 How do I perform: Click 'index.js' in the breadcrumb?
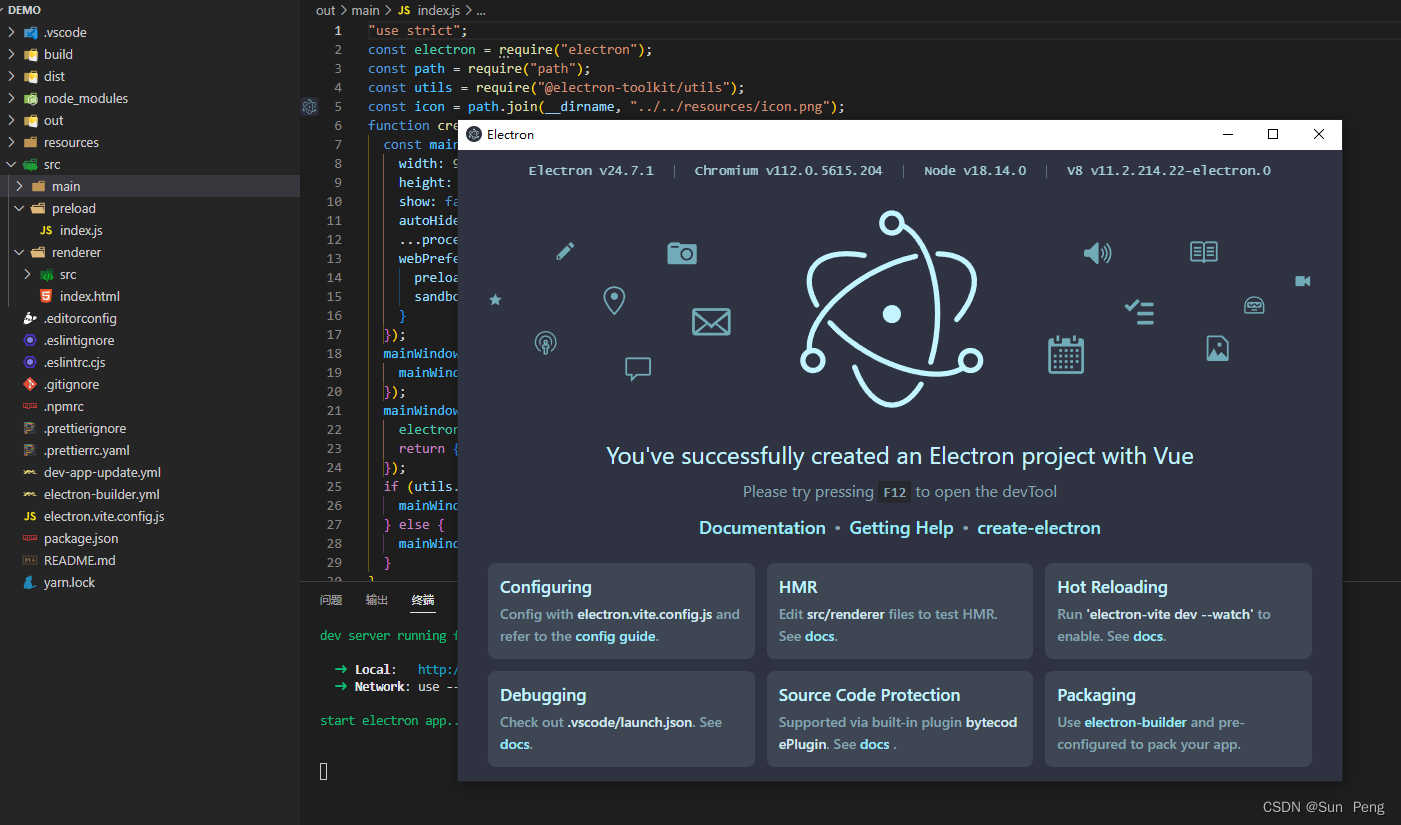click(437, 10)
